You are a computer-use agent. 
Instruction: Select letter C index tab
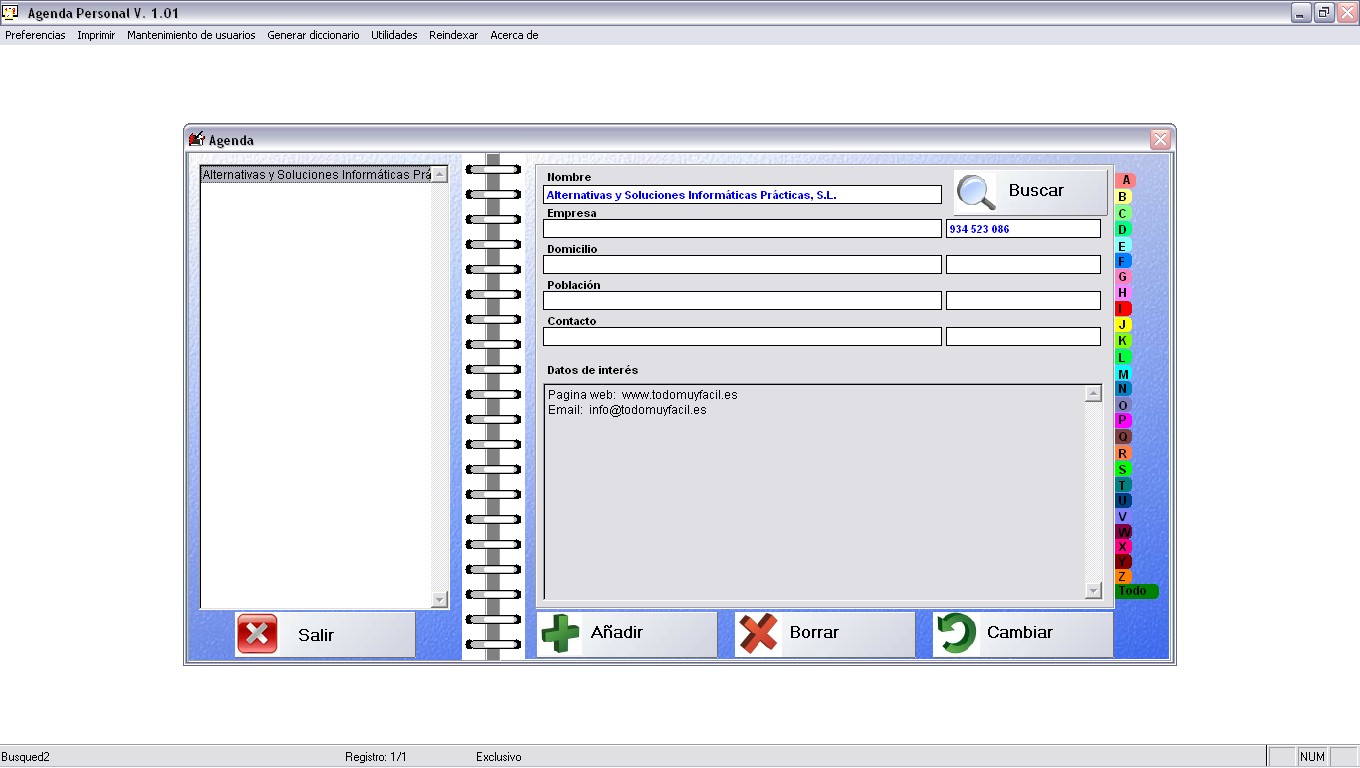(x=1123, y=213)
